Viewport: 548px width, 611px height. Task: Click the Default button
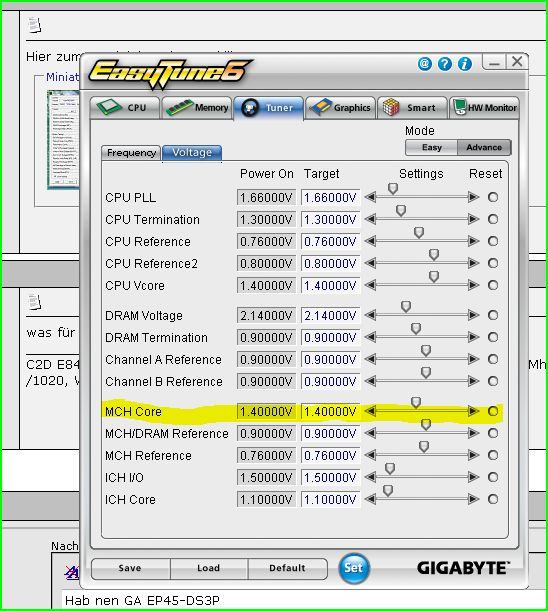click(x=287, y=568)
